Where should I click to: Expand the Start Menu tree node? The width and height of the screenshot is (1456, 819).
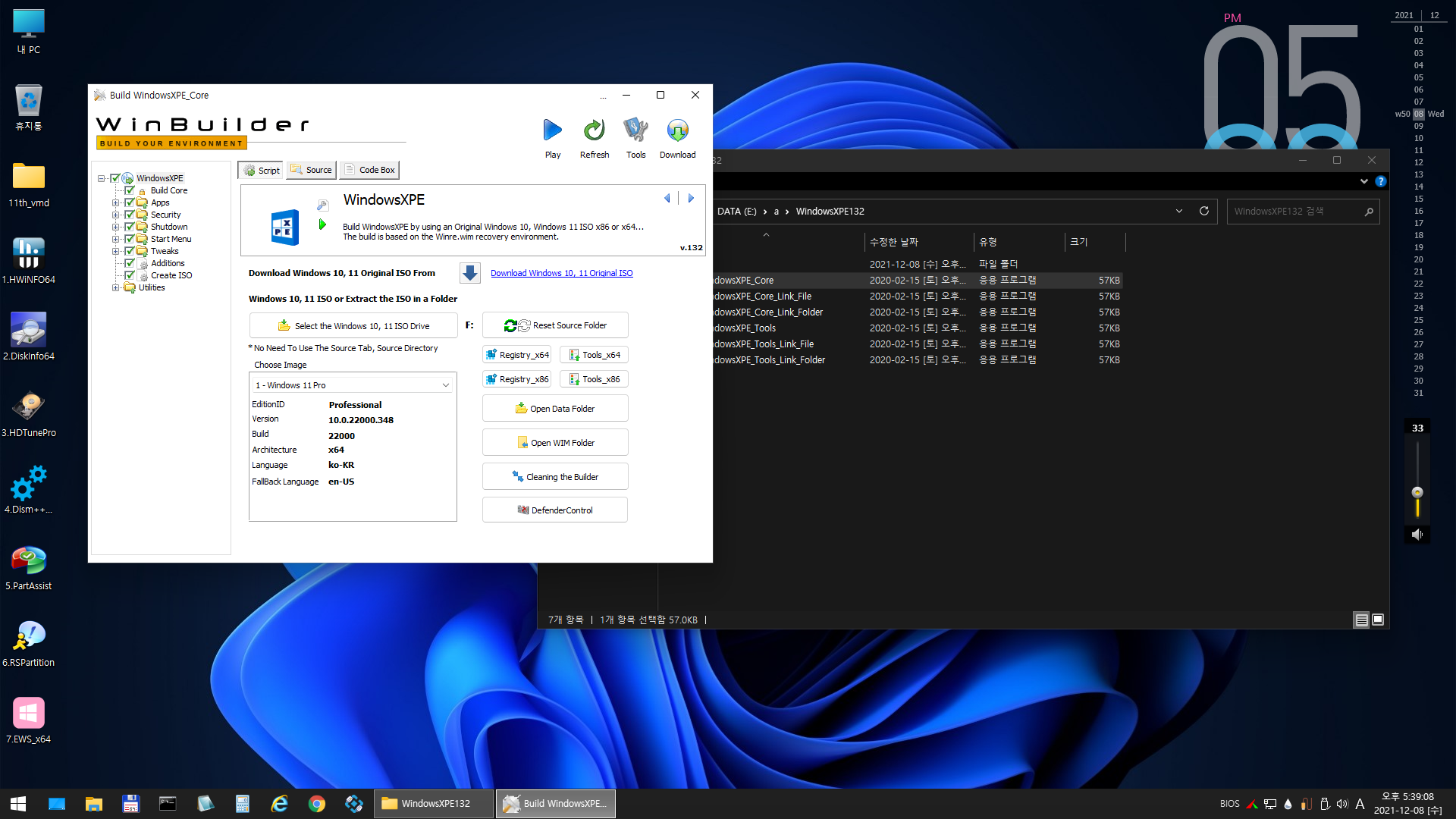[x=115, y=239]
